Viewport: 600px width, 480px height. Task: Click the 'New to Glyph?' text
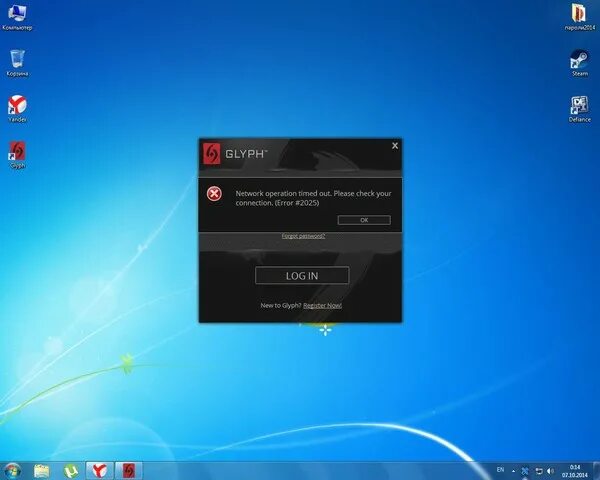(281, 305)
